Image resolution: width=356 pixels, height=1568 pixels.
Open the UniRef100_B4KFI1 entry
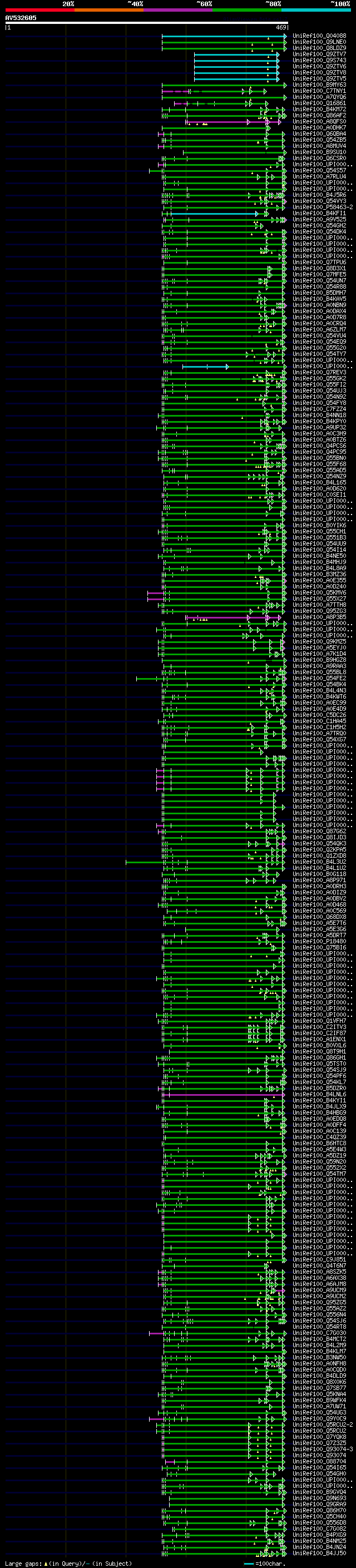coord(319,213)
